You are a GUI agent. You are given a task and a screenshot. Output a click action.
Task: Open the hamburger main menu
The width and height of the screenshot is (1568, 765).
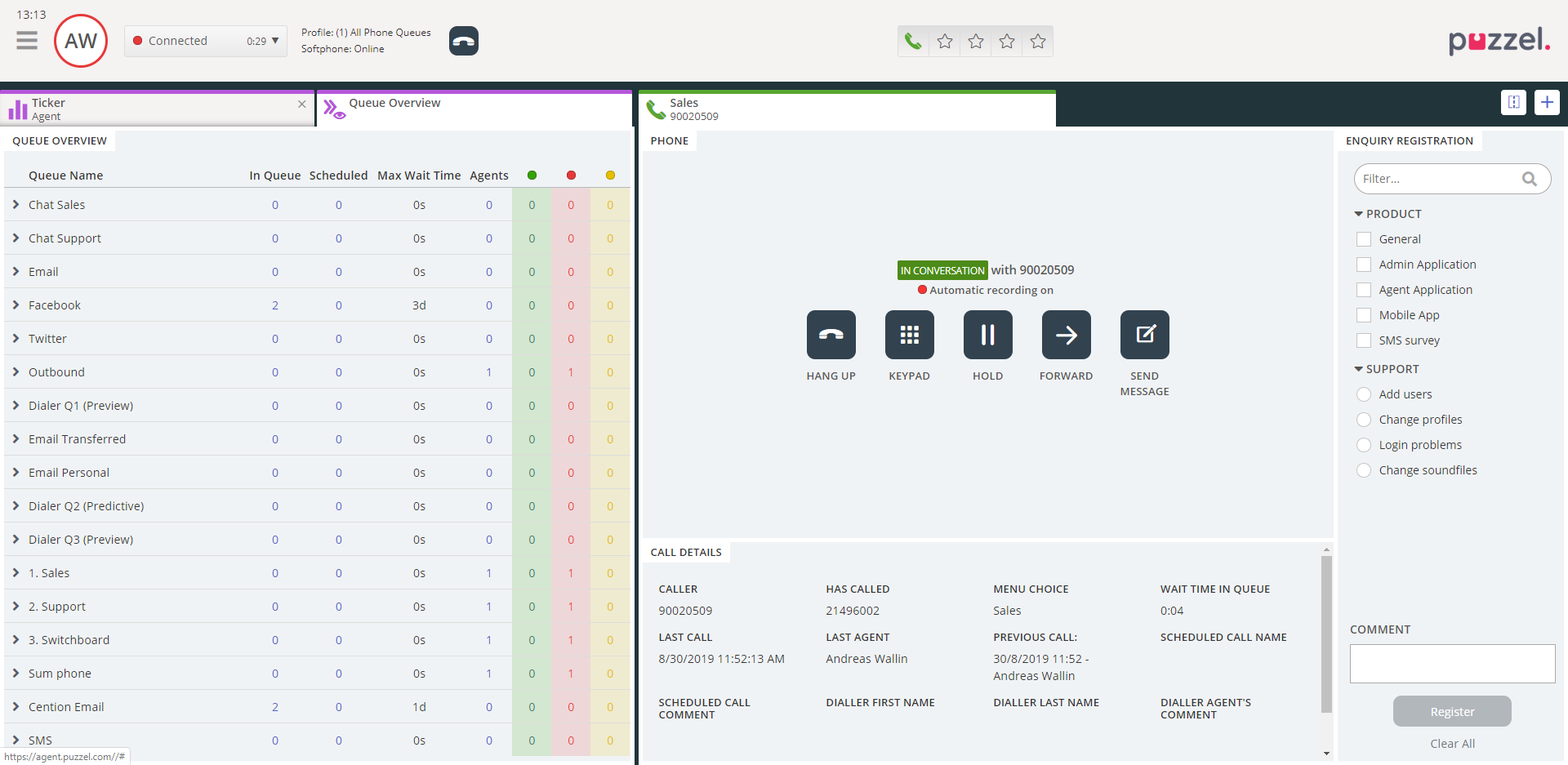pos(27,41)
